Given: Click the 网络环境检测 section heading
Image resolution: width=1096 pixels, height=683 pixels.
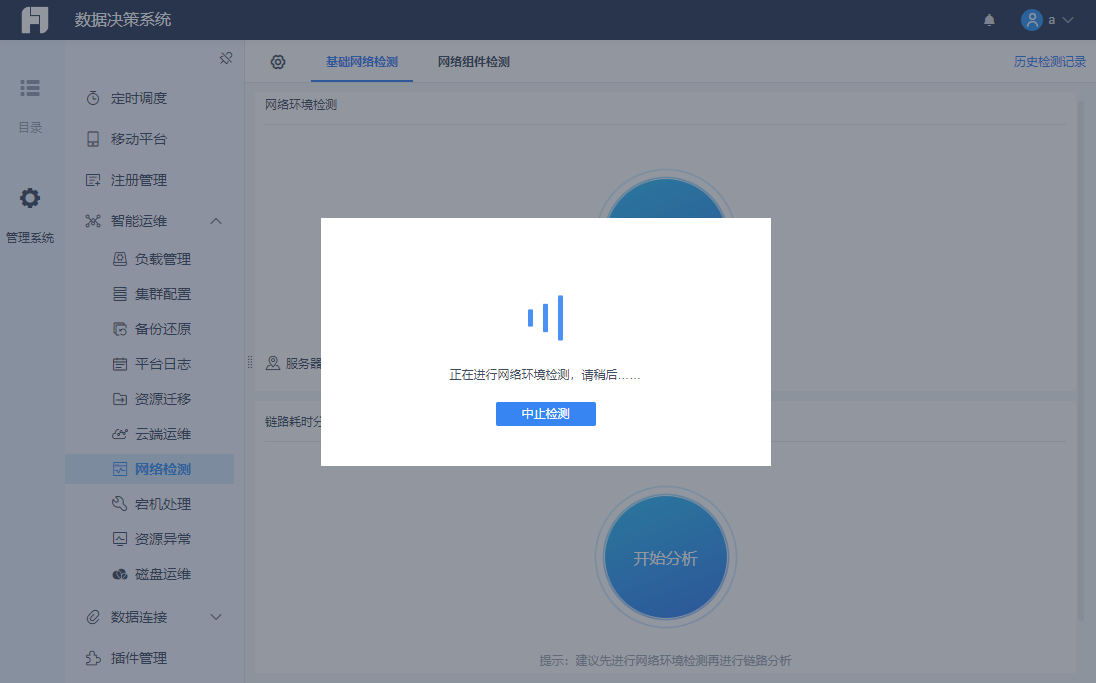Looking at the screenshot, I should pyautogui.click(x=301, y=105).
